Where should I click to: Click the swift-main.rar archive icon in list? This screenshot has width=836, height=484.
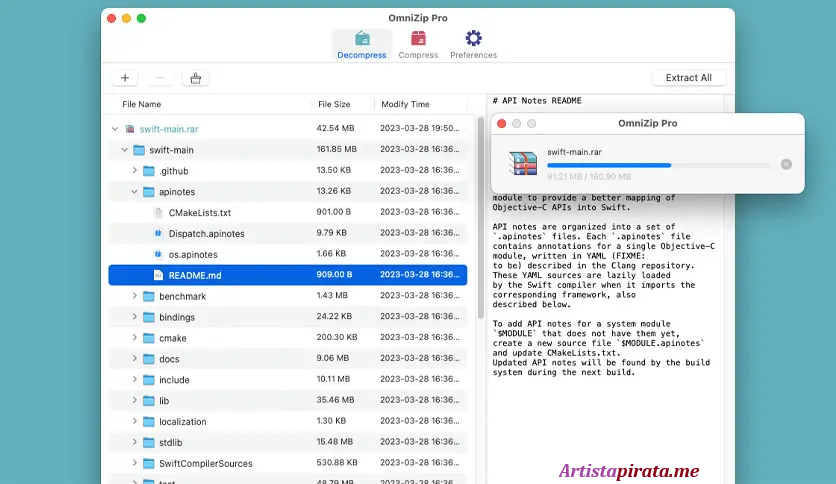[130, 128]
